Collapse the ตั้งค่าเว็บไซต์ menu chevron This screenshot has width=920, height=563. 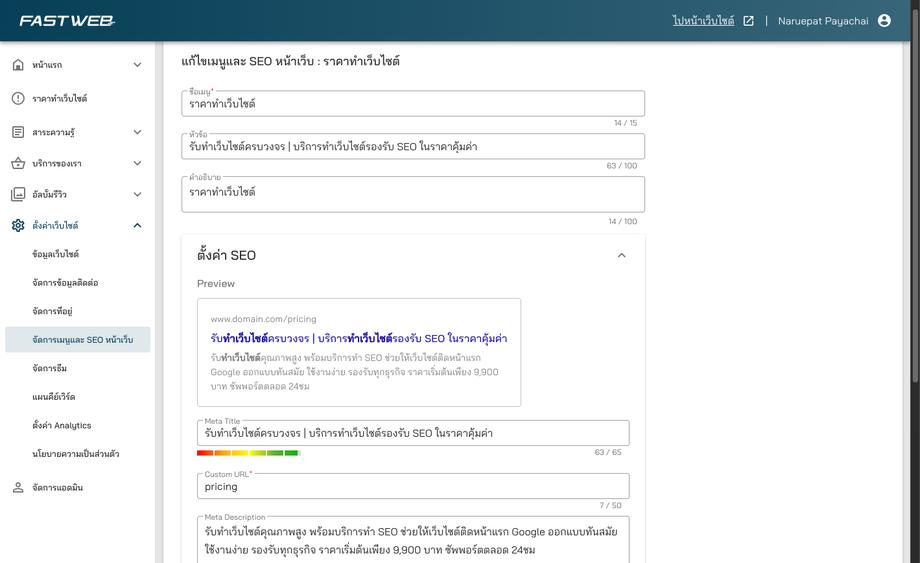[137, 225]
